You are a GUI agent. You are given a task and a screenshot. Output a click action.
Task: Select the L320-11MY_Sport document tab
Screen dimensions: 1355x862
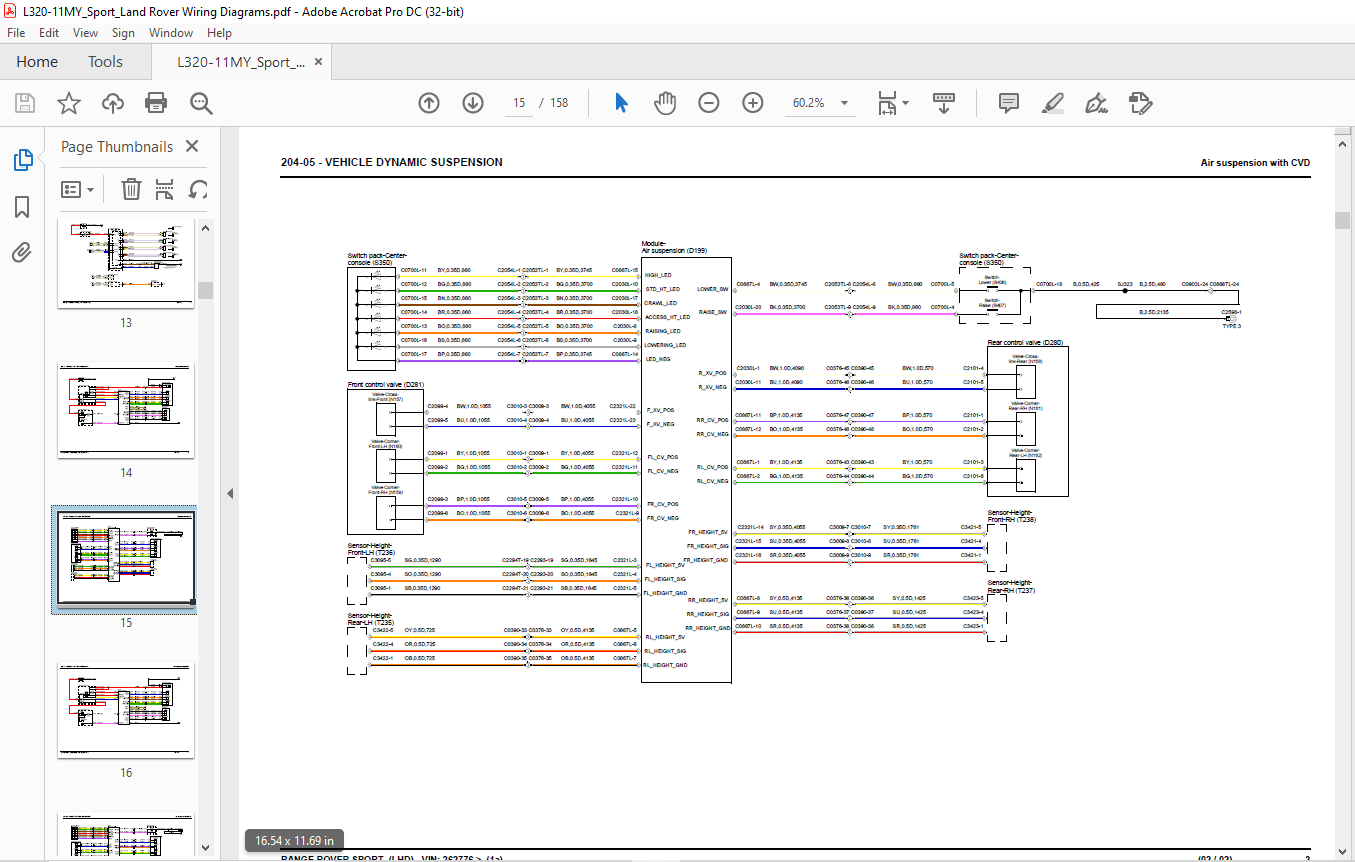coord(241,62)
